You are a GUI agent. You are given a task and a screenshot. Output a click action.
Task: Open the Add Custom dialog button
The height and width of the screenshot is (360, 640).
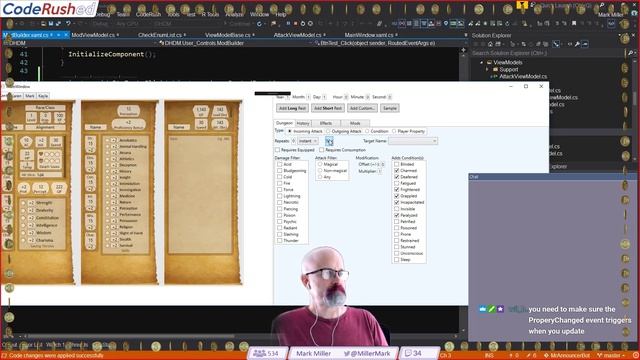[x=362, y=108]
